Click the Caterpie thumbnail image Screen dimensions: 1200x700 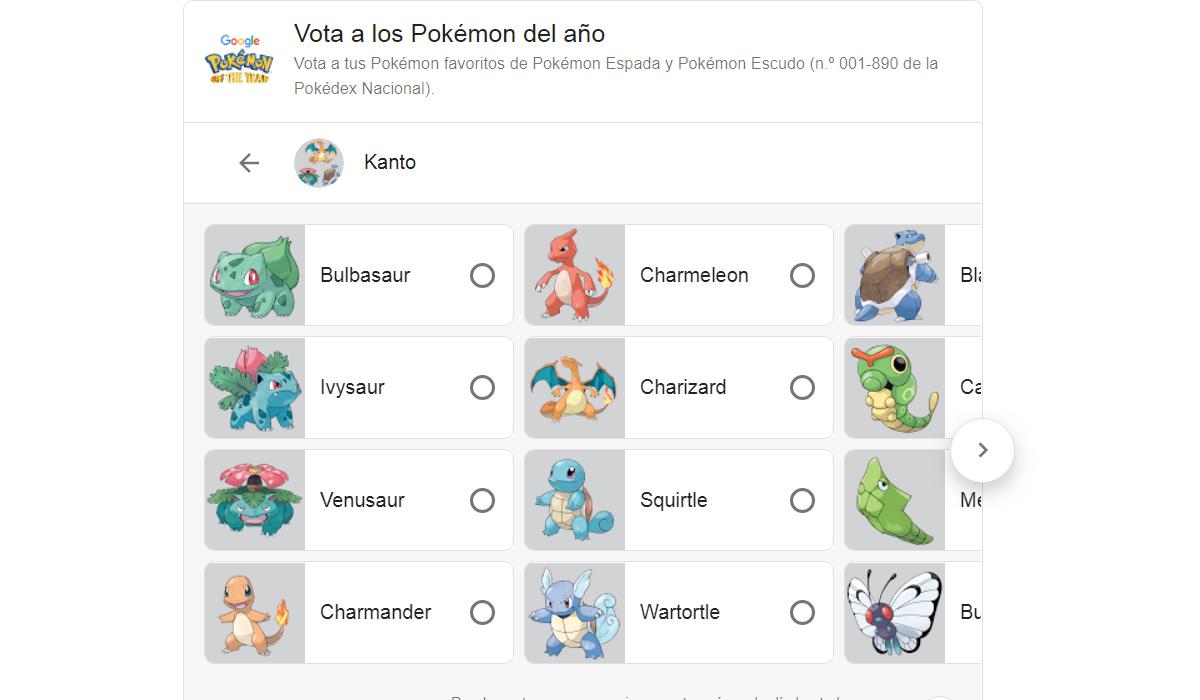pos(896,387)
